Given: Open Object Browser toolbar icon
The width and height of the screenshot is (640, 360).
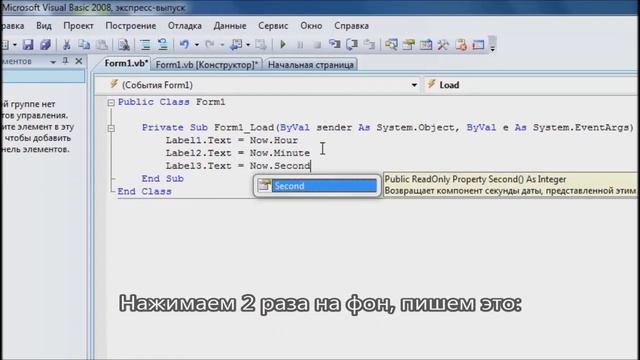Looking at the screenshot, I should tap(426, 44).
